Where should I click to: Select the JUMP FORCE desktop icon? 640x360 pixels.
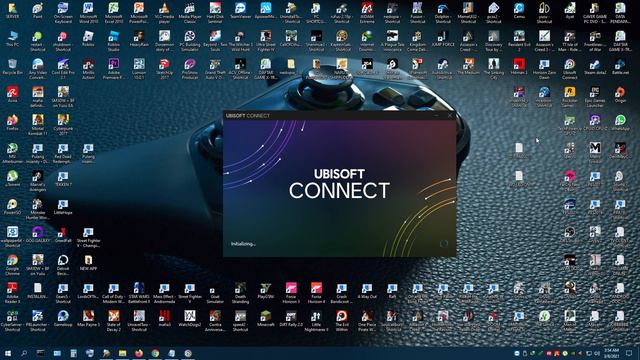[x=443, y=39]
